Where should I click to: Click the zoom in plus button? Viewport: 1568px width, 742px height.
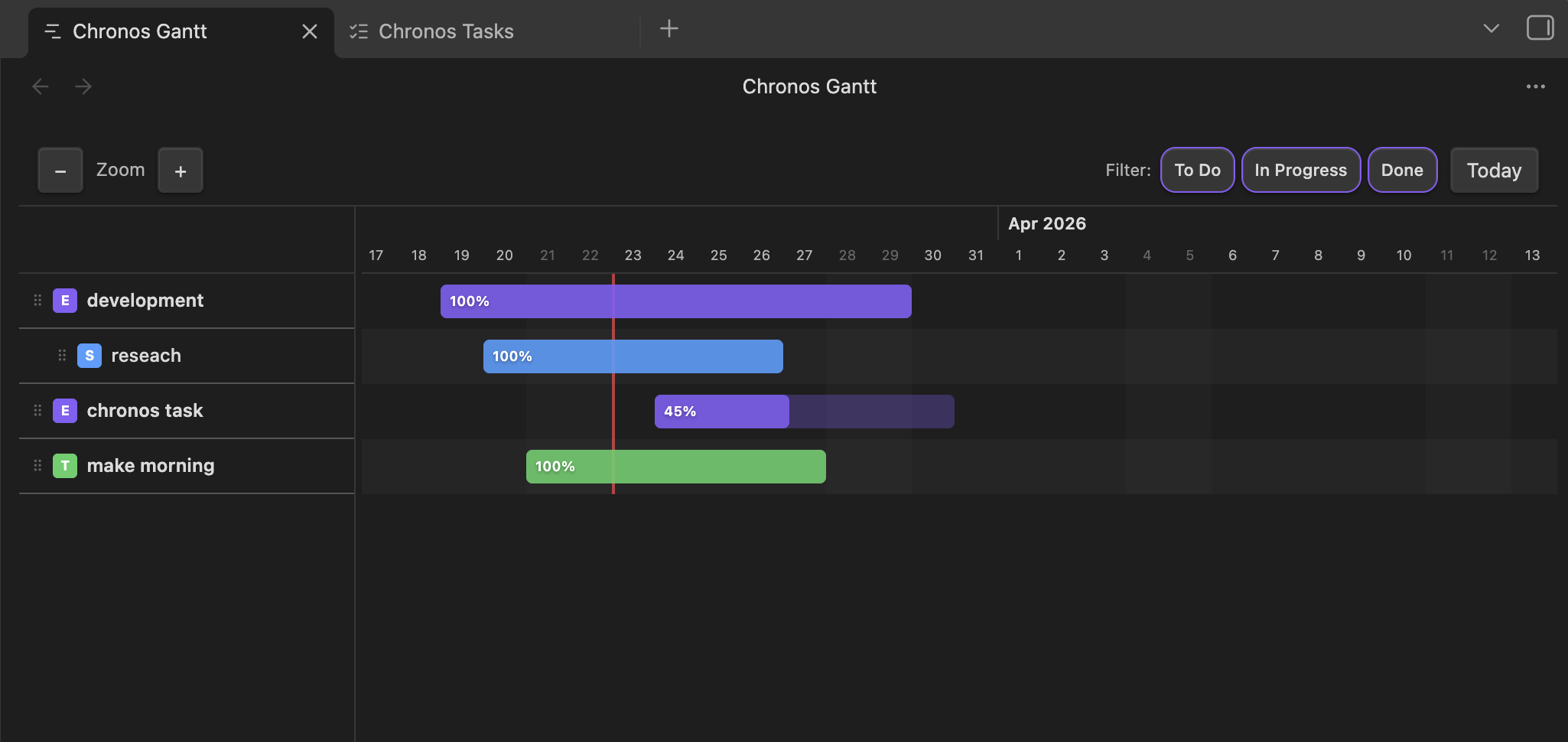(x=181, y=171)
